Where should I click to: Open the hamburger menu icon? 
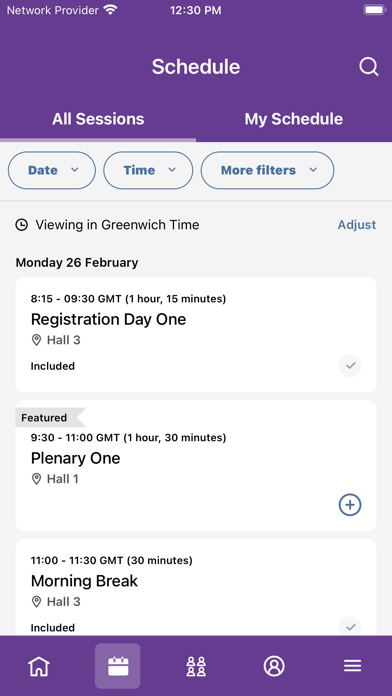pos(352,666)
